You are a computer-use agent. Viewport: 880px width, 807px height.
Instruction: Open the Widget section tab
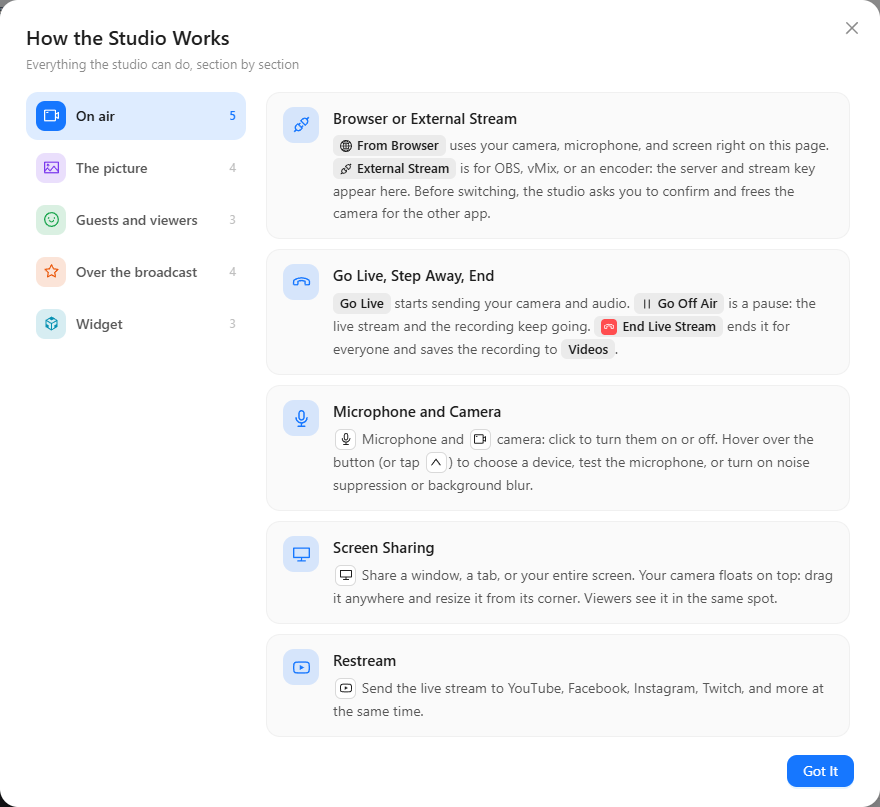coord(136,324)
